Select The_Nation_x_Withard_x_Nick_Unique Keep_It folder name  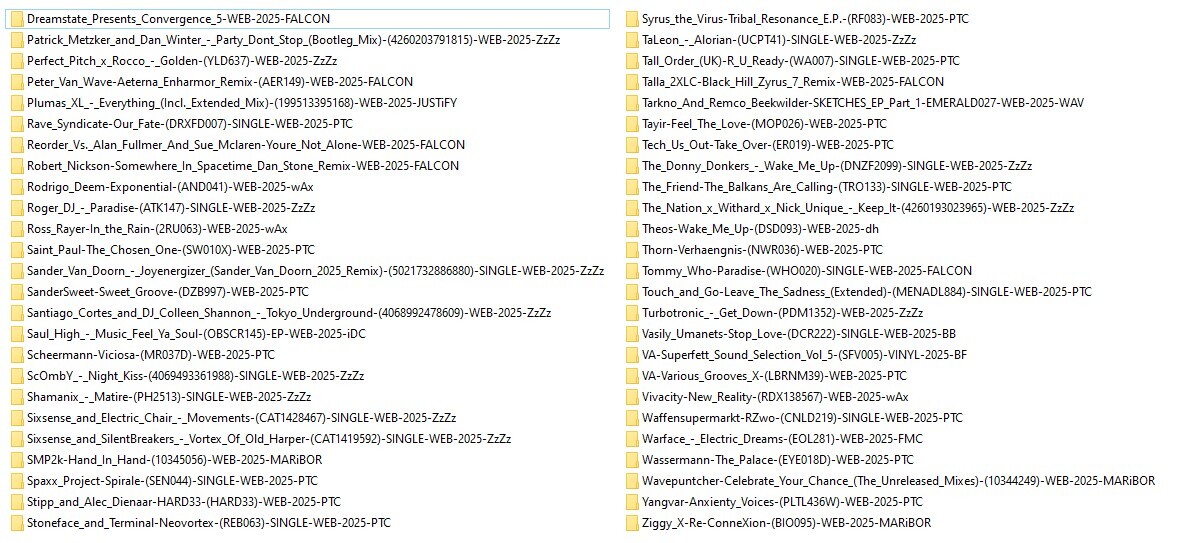pyautogui.click(x=858, y=208)
